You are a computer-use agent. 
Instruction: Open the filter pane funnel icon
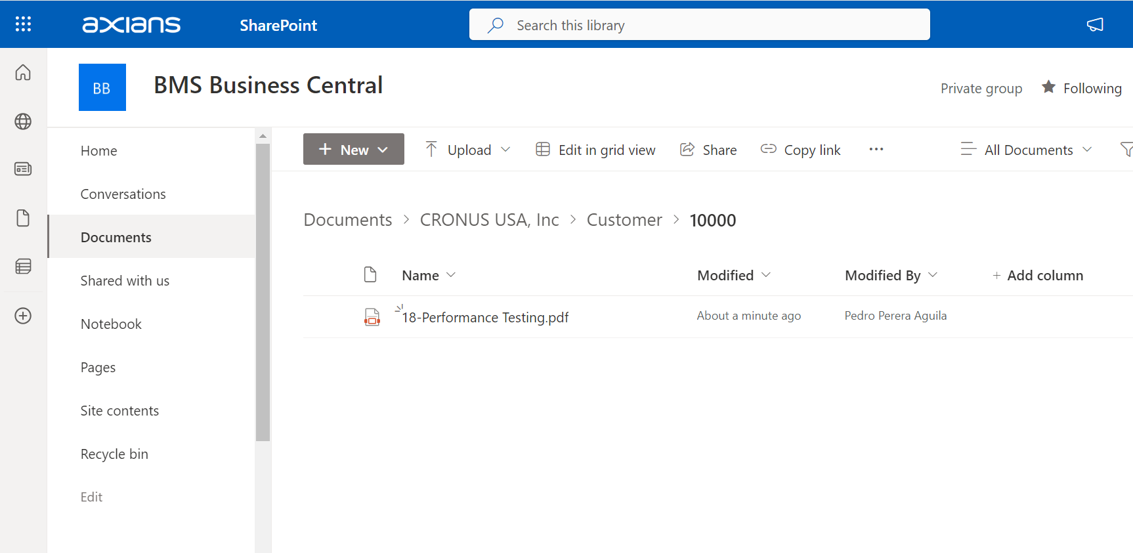tap(1126, 150)
